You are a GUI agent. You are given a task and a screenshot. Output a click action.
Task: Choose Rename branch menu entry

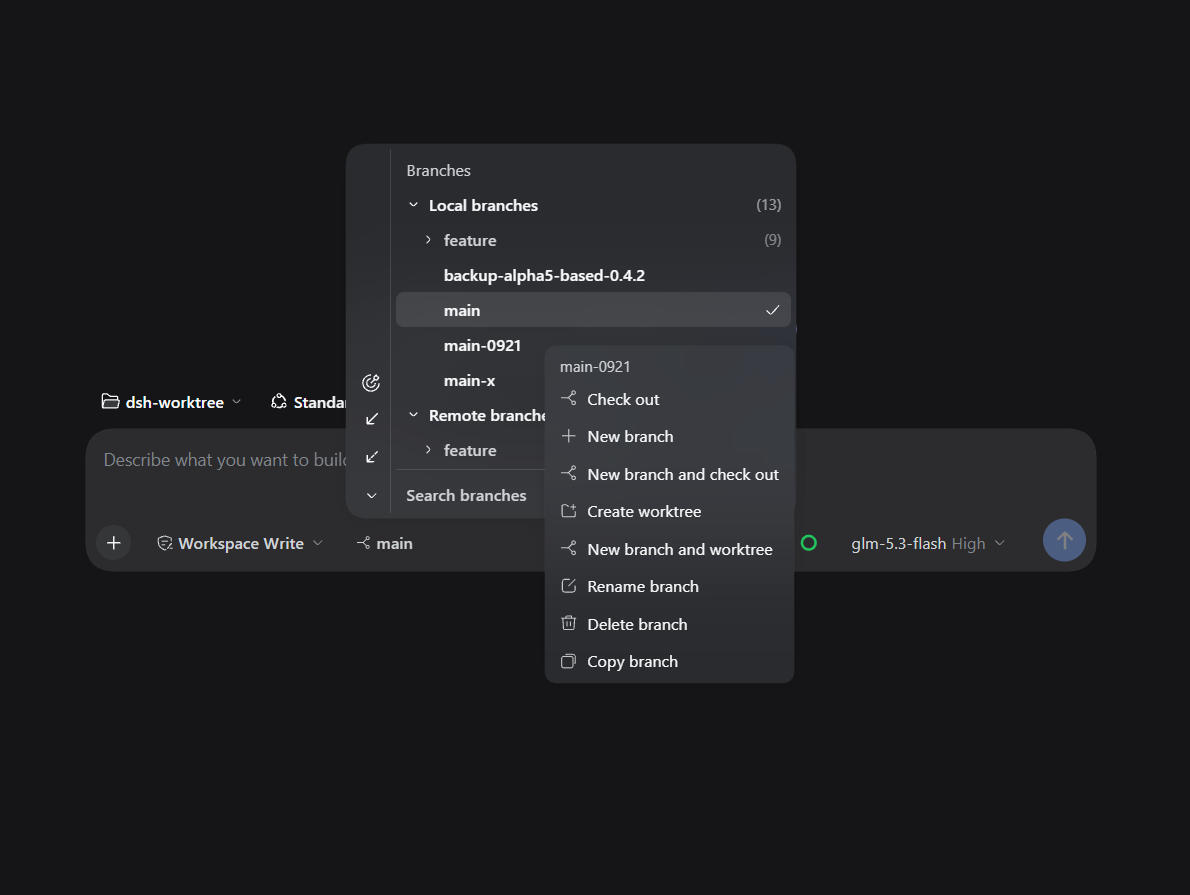click(669, 587)
